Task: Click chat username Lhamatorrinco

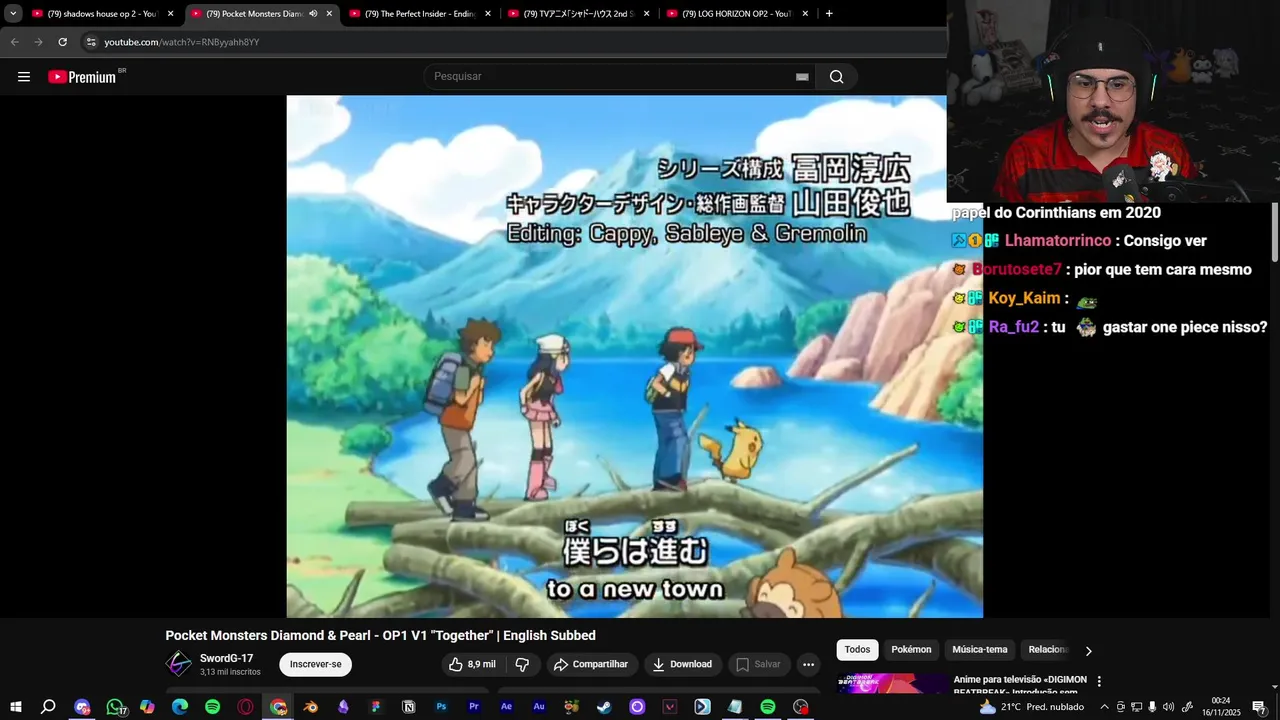Action: point(1058,241)
